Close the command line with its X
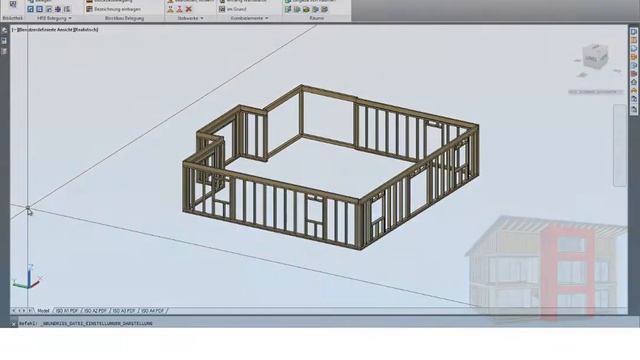This screenshot has height=360, width=640. (x=13, y=324)
